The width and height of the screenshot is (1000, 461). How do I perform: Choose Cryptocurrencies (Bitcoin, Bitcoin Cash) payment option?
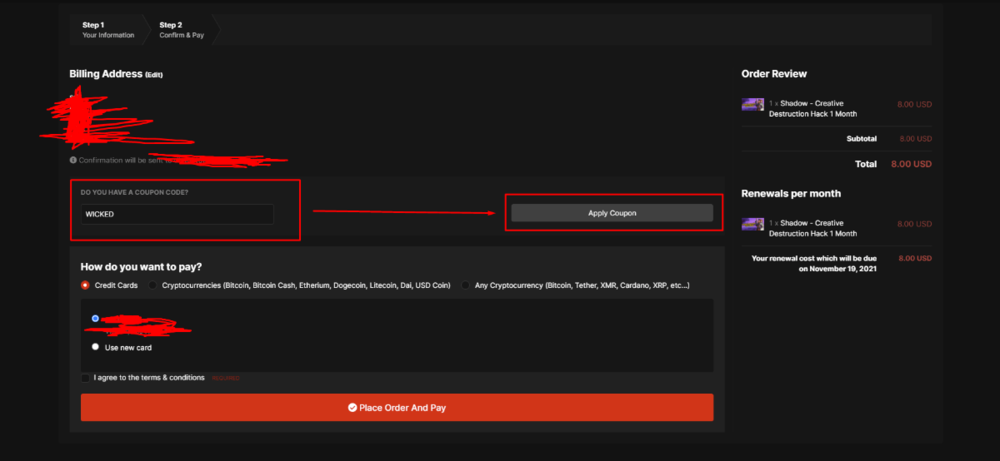click(154, 285)
